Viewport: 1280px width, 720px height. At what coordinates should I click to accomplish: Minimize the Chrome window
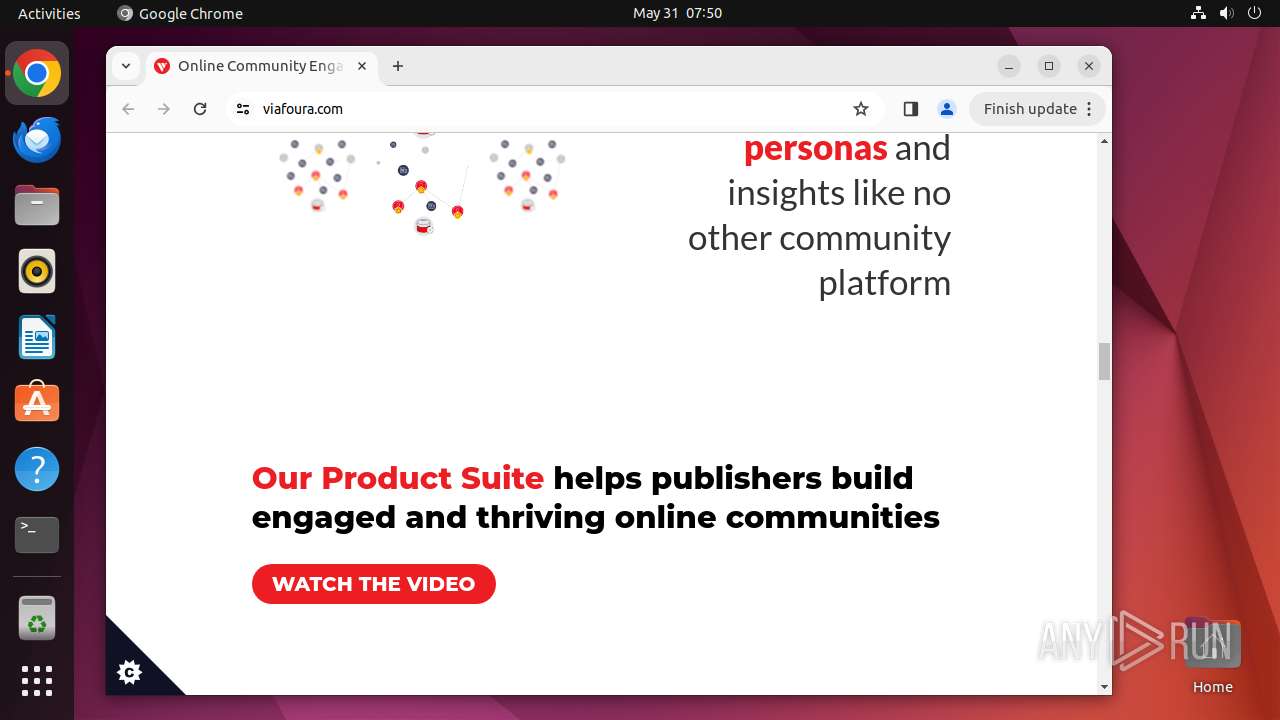pyautogui.click(x=1009, y=66)
